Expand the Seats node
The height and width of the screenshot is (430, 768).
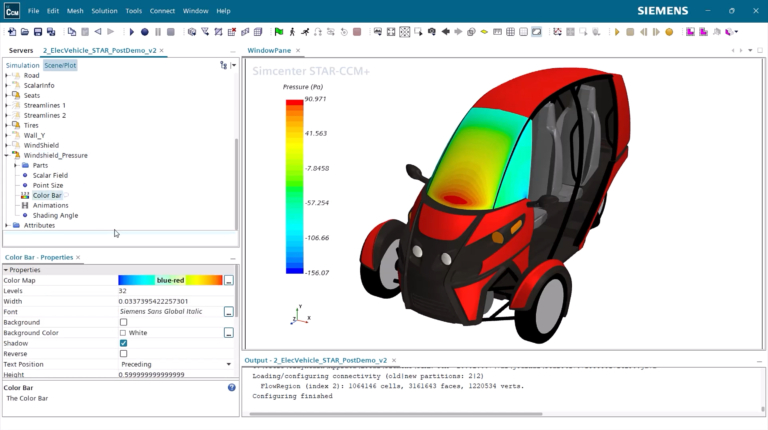coord(7,96)
